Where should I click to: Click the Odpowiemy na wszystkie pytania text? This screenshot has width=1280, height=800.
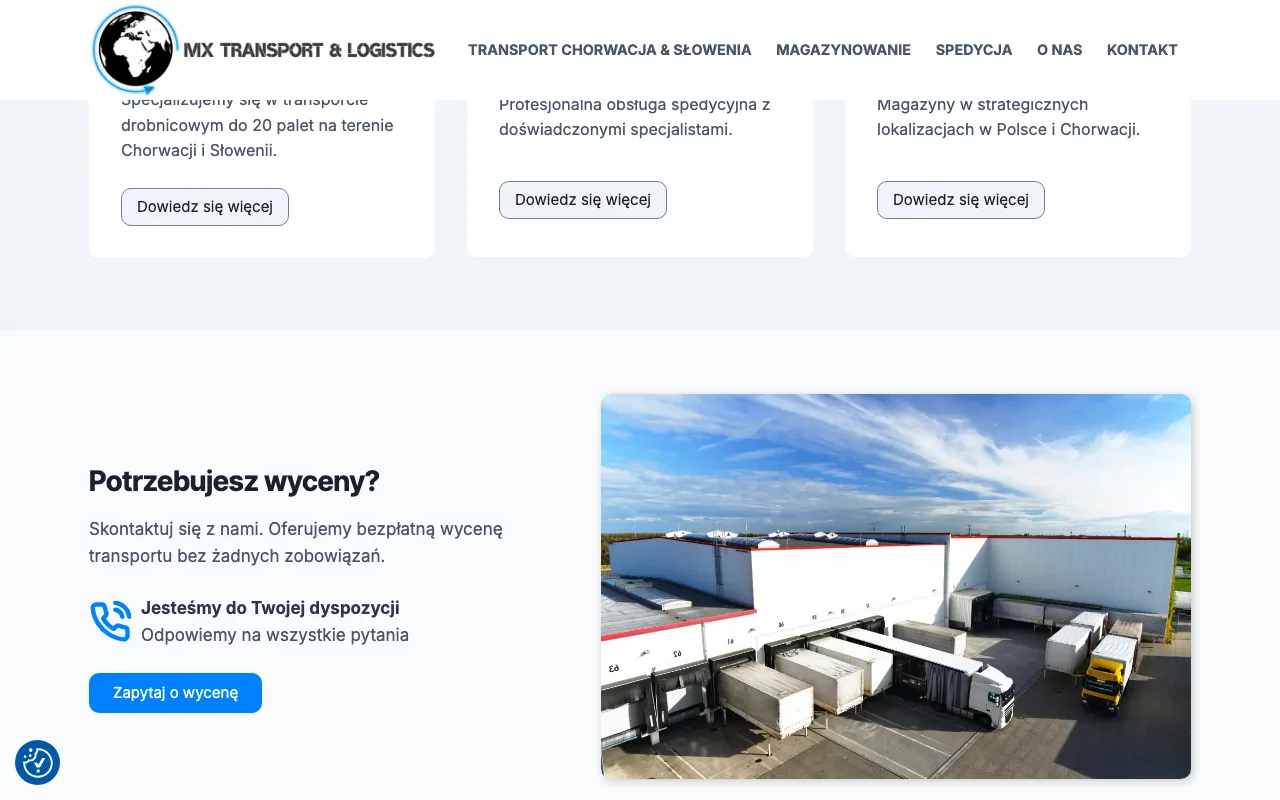click(275, 634)
